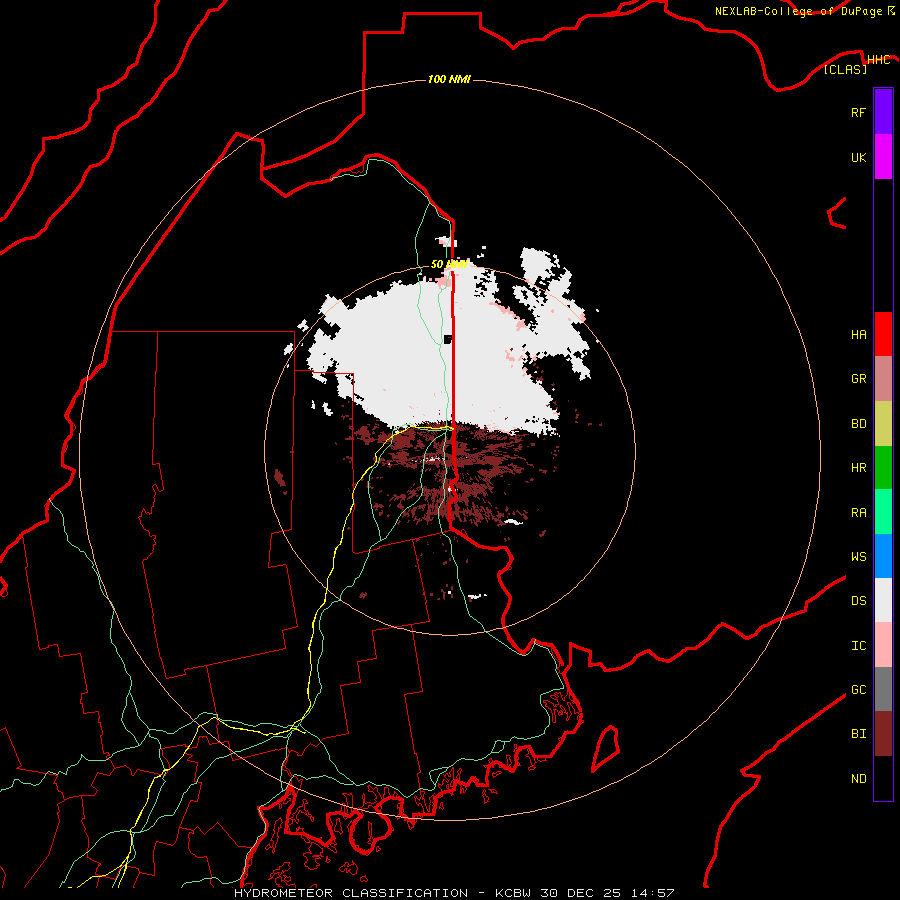Image resolution: width=900 pixels, height=900 pixels.
Task: Click the KCBW station identifier
Action: tap(513, 893)
